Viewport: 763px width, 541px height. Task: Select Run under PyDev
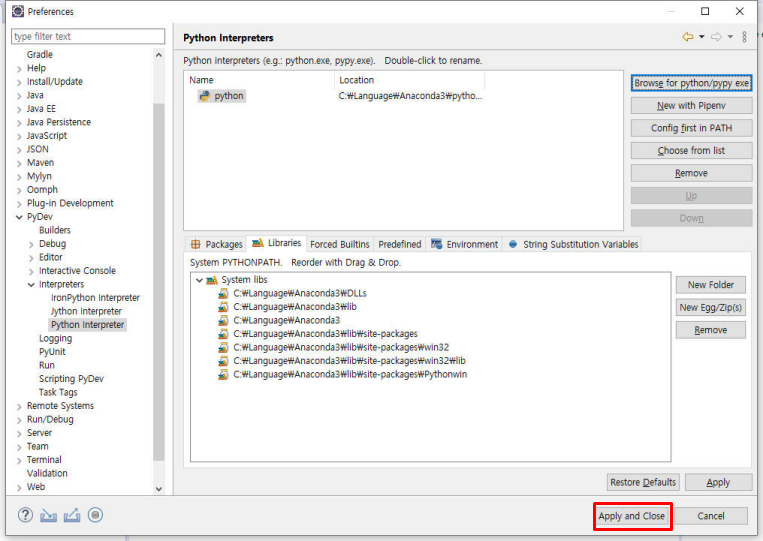47,365
